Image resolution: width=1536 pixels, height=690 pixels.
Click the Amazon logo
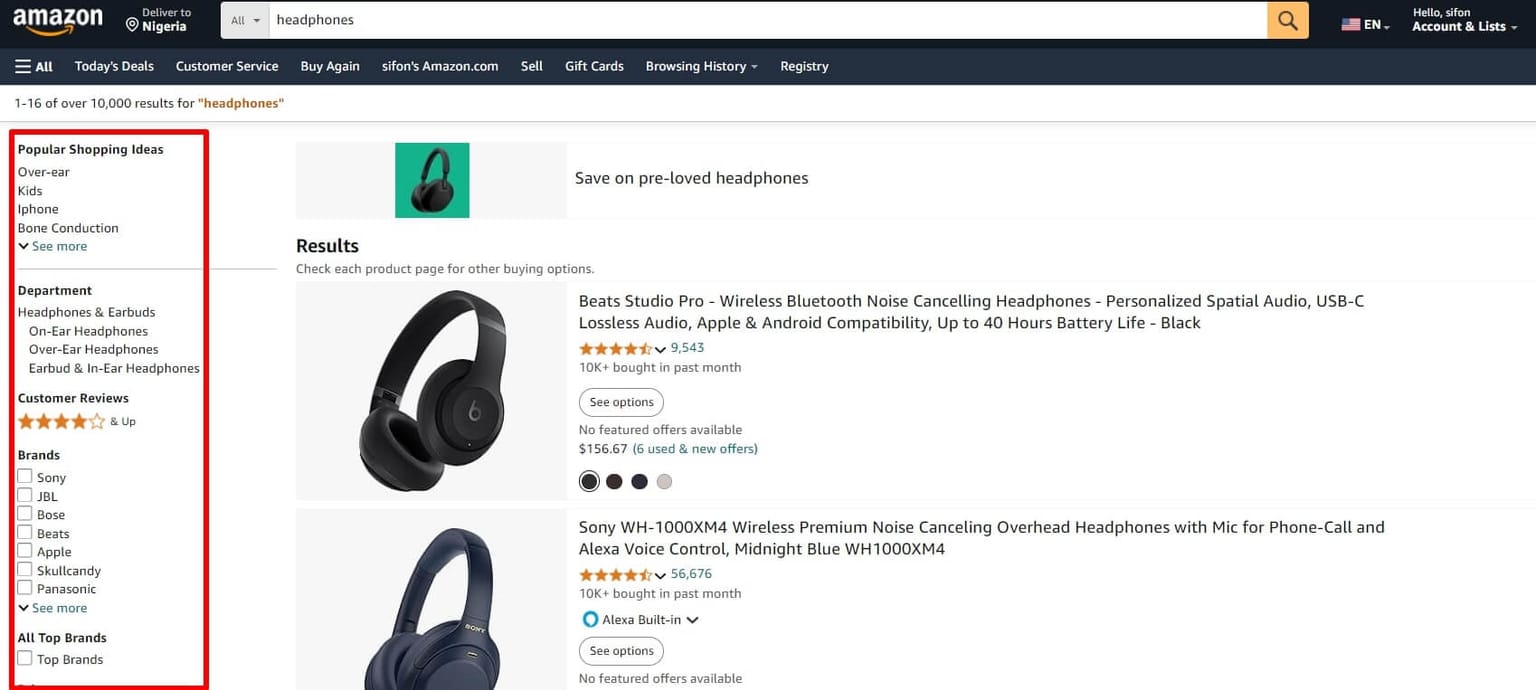pyautogui.click(x=57, y=19)
